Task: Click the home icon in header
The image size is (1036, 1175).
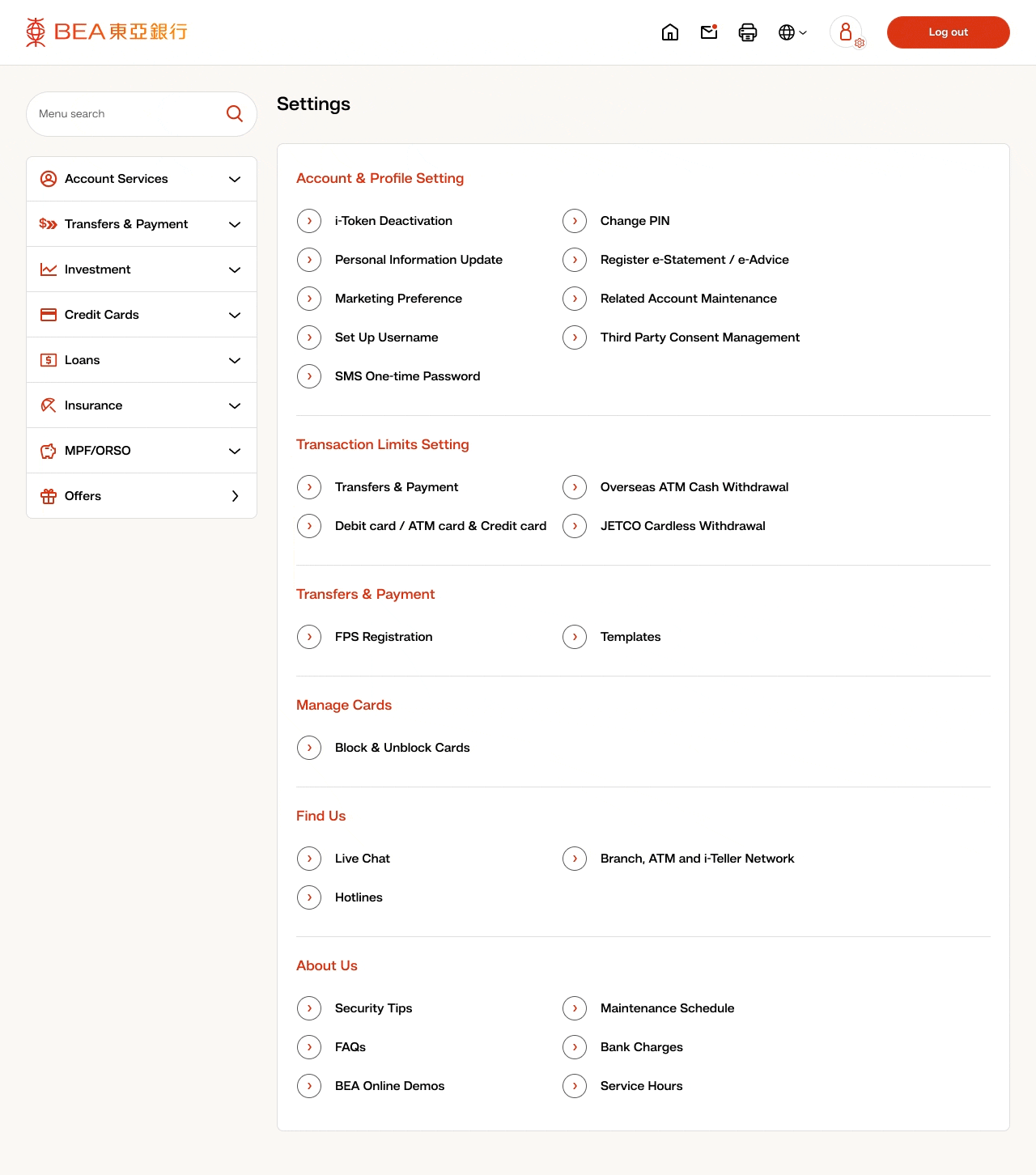Action: click(x=670, y=32)
